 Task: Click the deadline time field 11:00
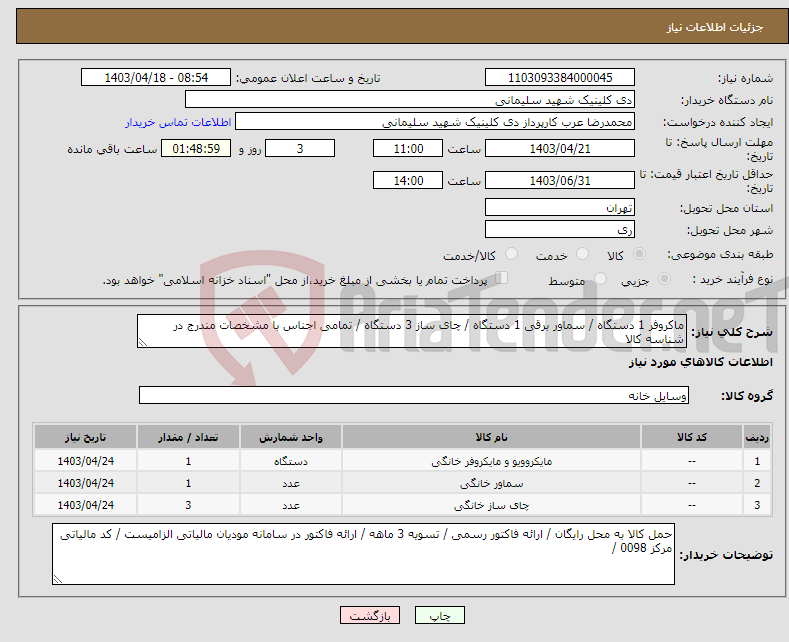pos(408,148)
